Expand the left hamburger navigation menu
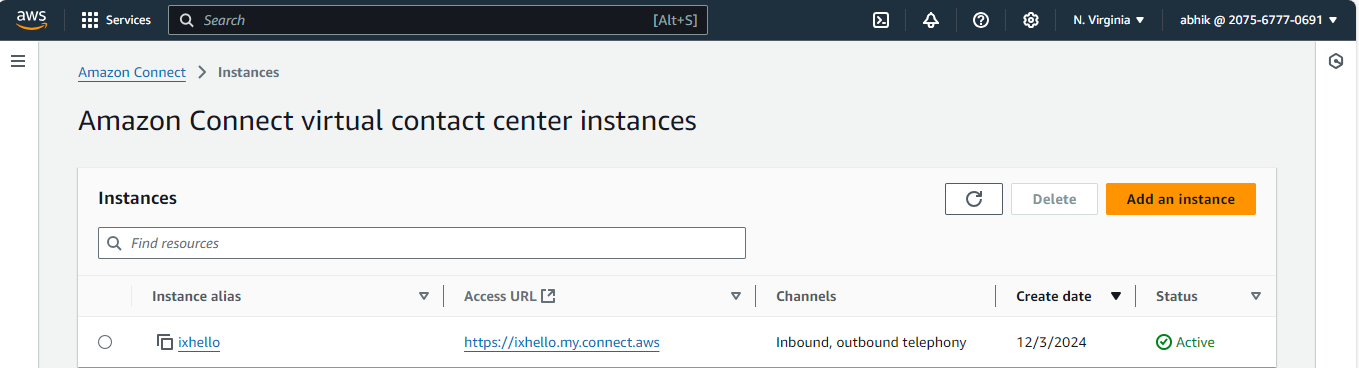1359x368 pixels. click(17, 62)
